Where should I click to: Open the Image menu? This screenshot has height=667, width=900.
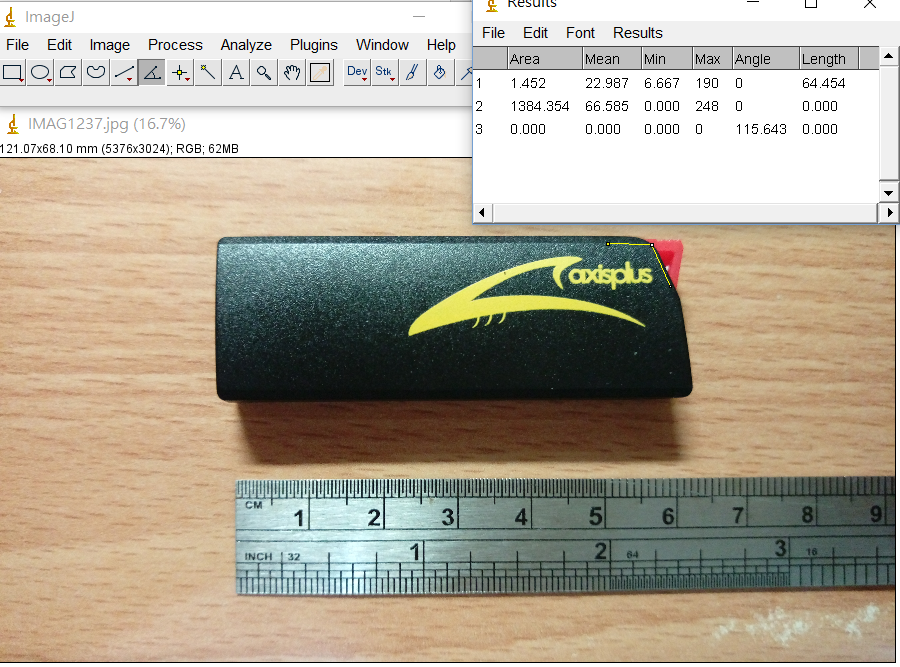[x=110, y=45]
